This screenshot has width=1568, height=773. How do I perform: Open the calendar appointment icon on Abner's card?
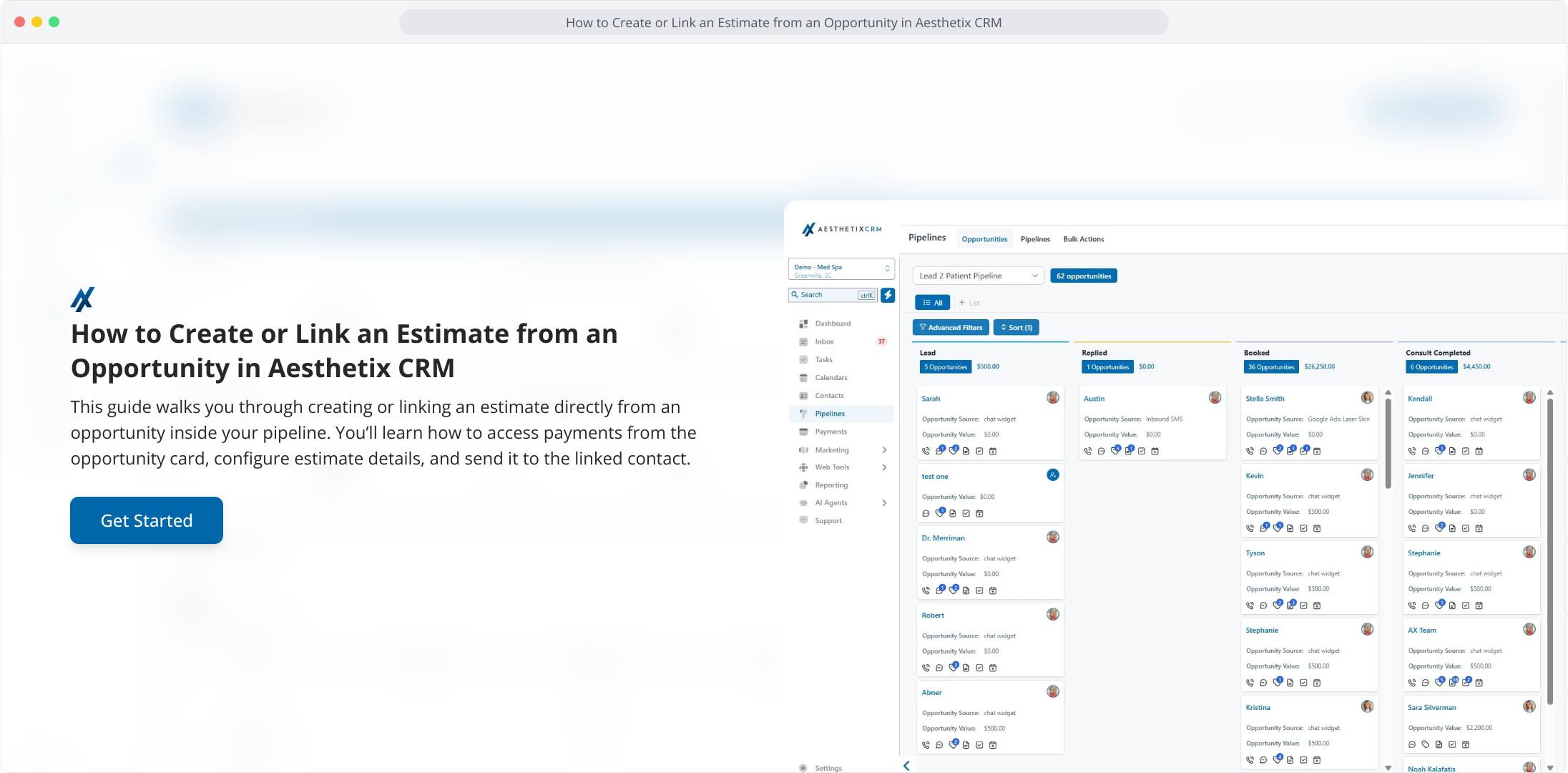click(x=993, y=745)
